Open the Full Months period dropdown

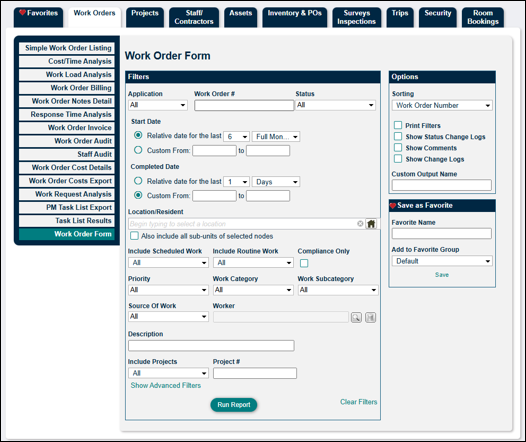[276, 136]
